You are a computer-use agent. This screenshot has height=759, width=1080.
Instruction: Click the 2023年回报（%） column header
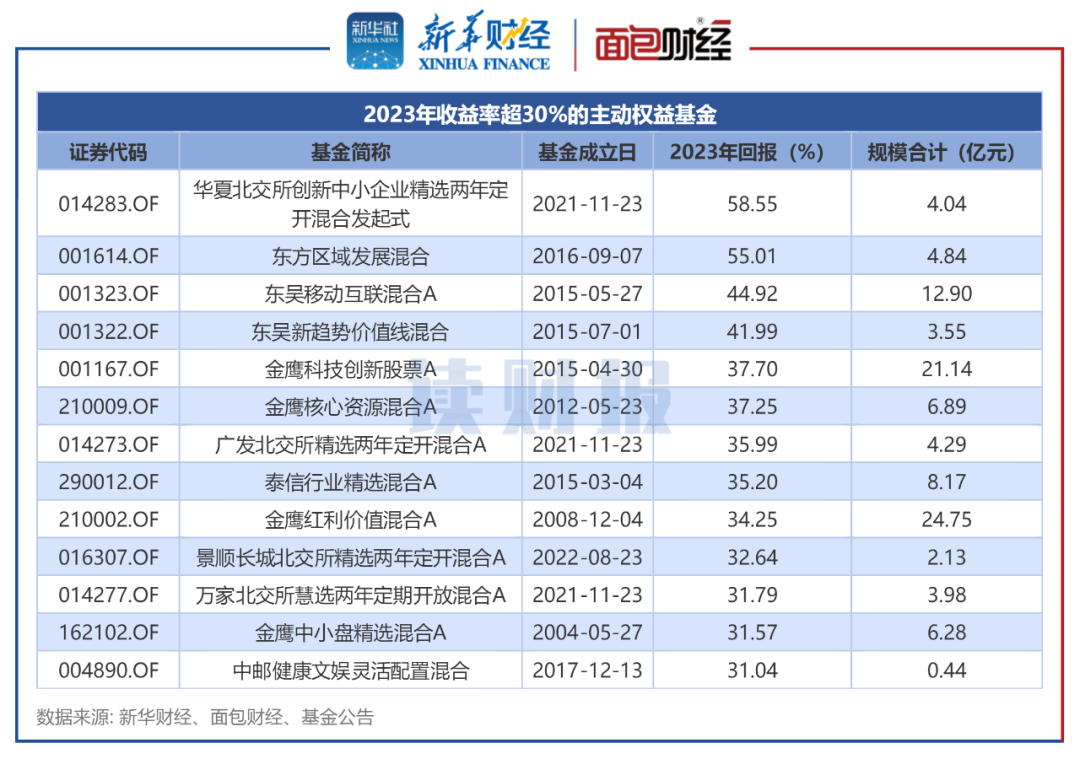pyautogui.click(x=752, y=152)
